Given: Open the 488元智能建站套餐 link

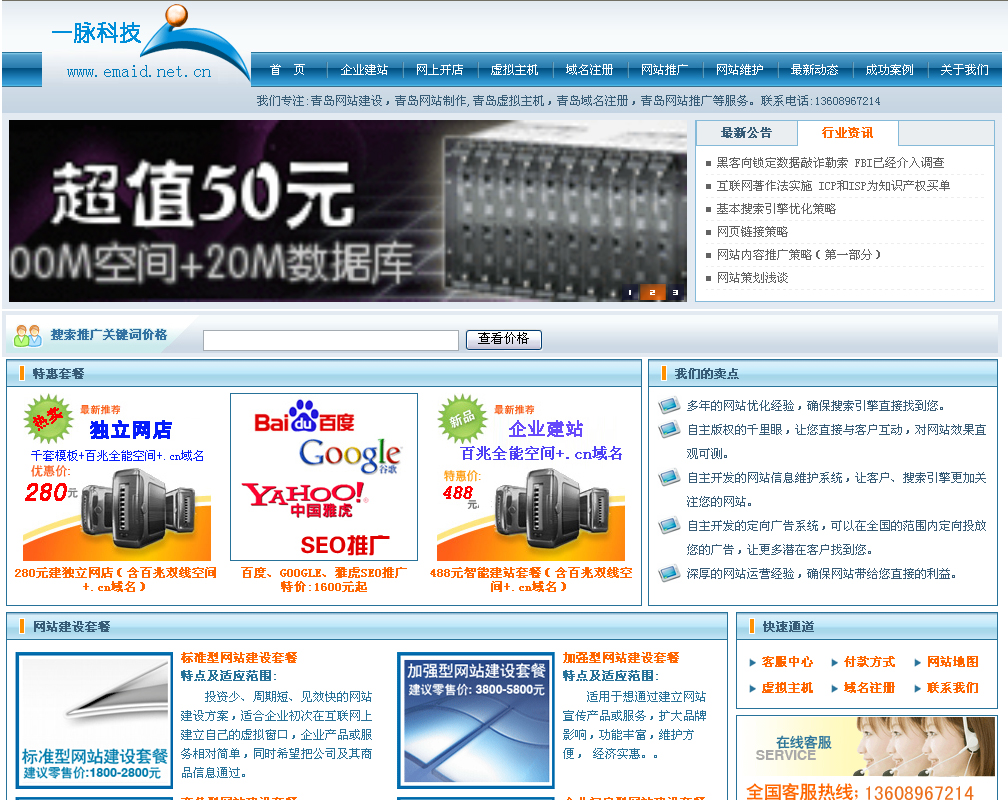Looking at the screenshot, I should point(530,579).
